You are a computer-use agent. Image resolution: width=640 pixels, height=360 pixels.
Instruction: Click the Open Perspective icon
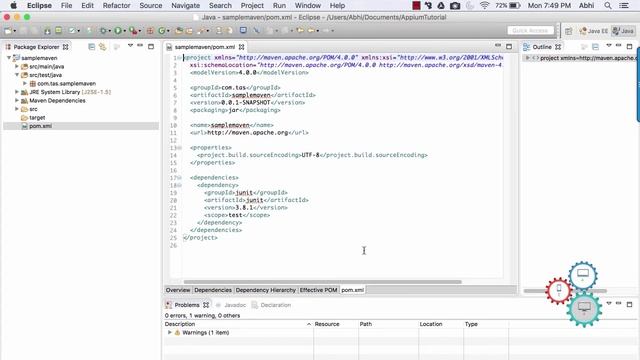[x=569, y=31]
